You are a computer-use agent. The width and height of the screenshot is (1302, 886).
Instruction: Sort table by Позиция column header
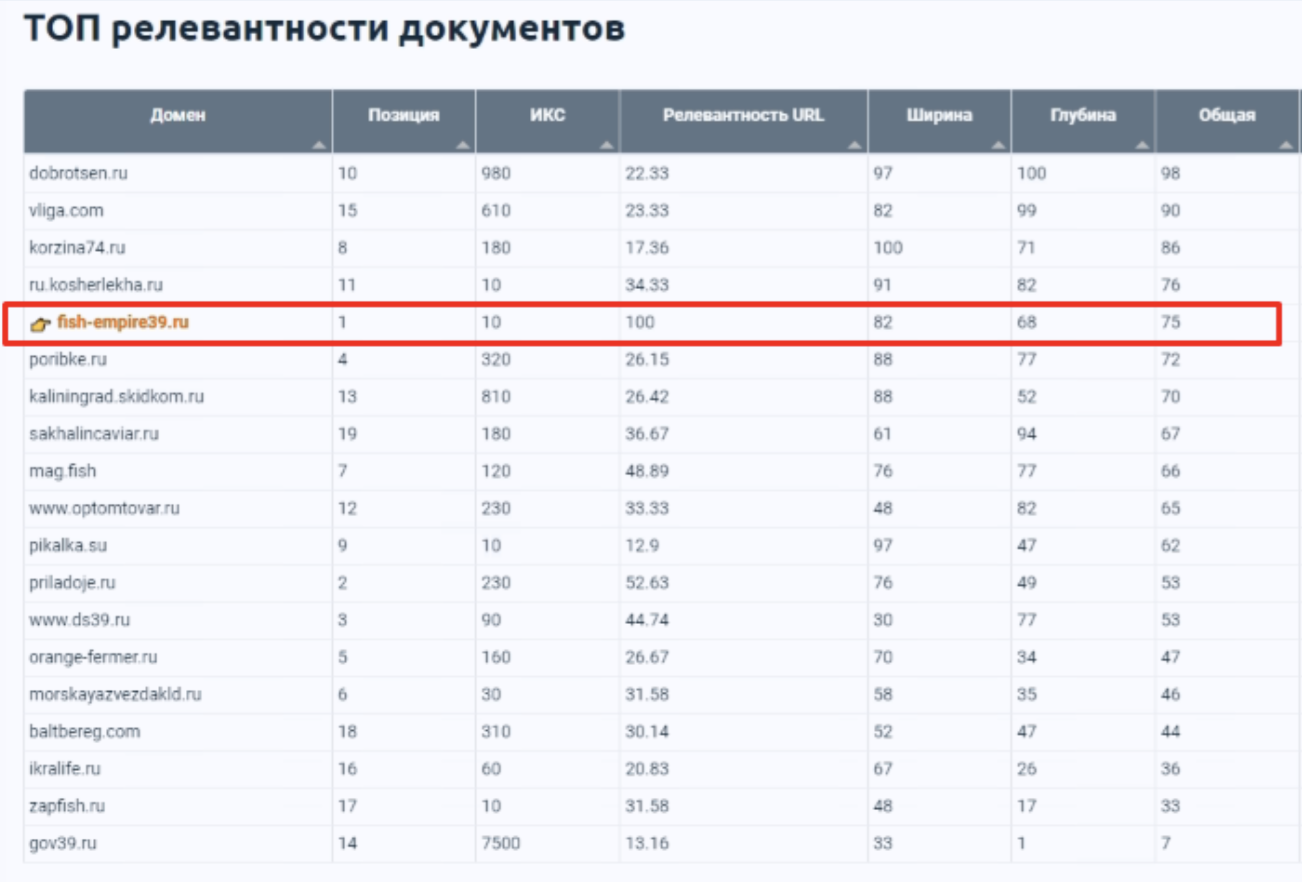pyautogui.click(x=404, y=121)
